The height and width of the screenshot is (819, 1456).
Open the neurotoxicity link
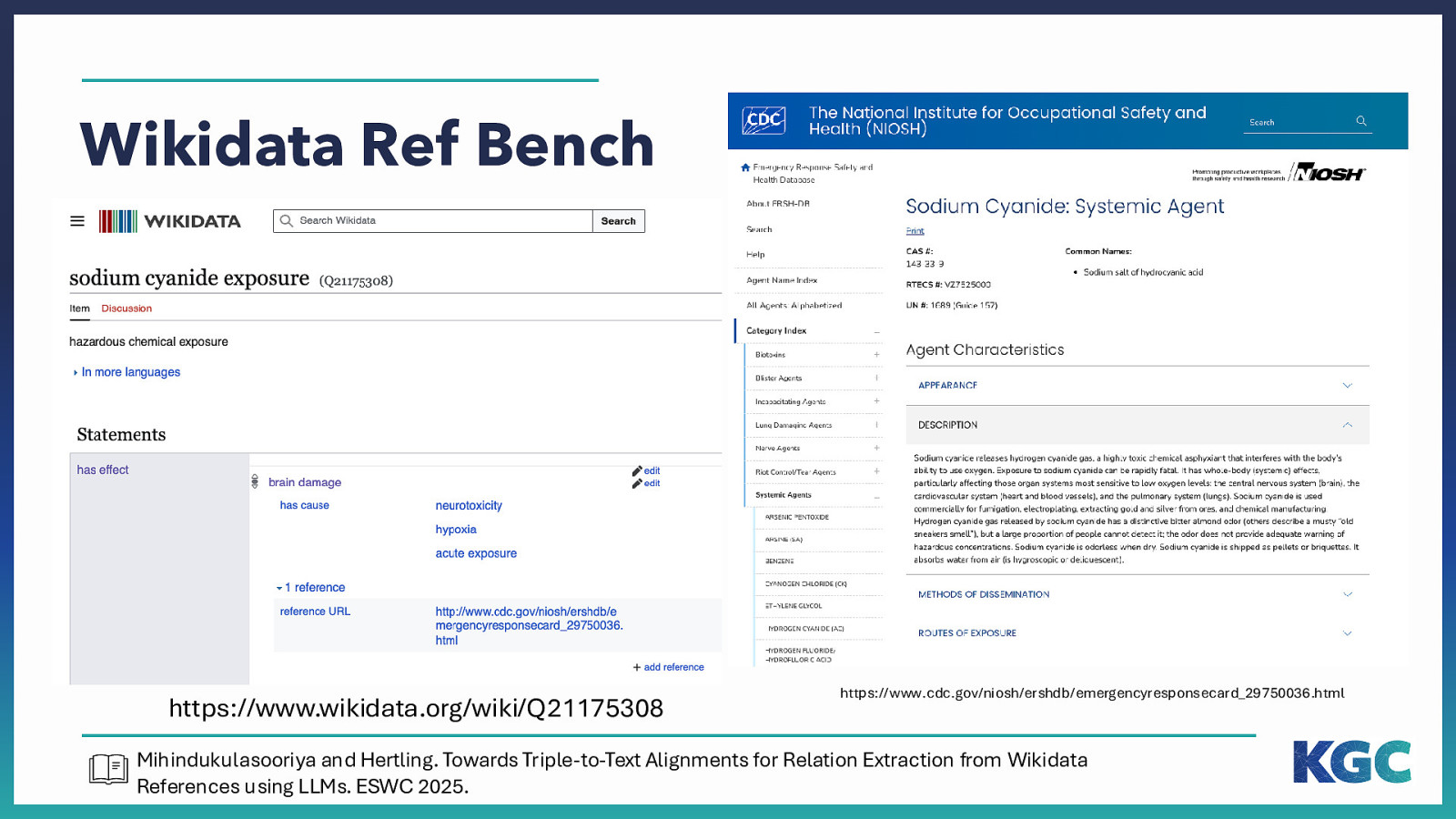469,506
